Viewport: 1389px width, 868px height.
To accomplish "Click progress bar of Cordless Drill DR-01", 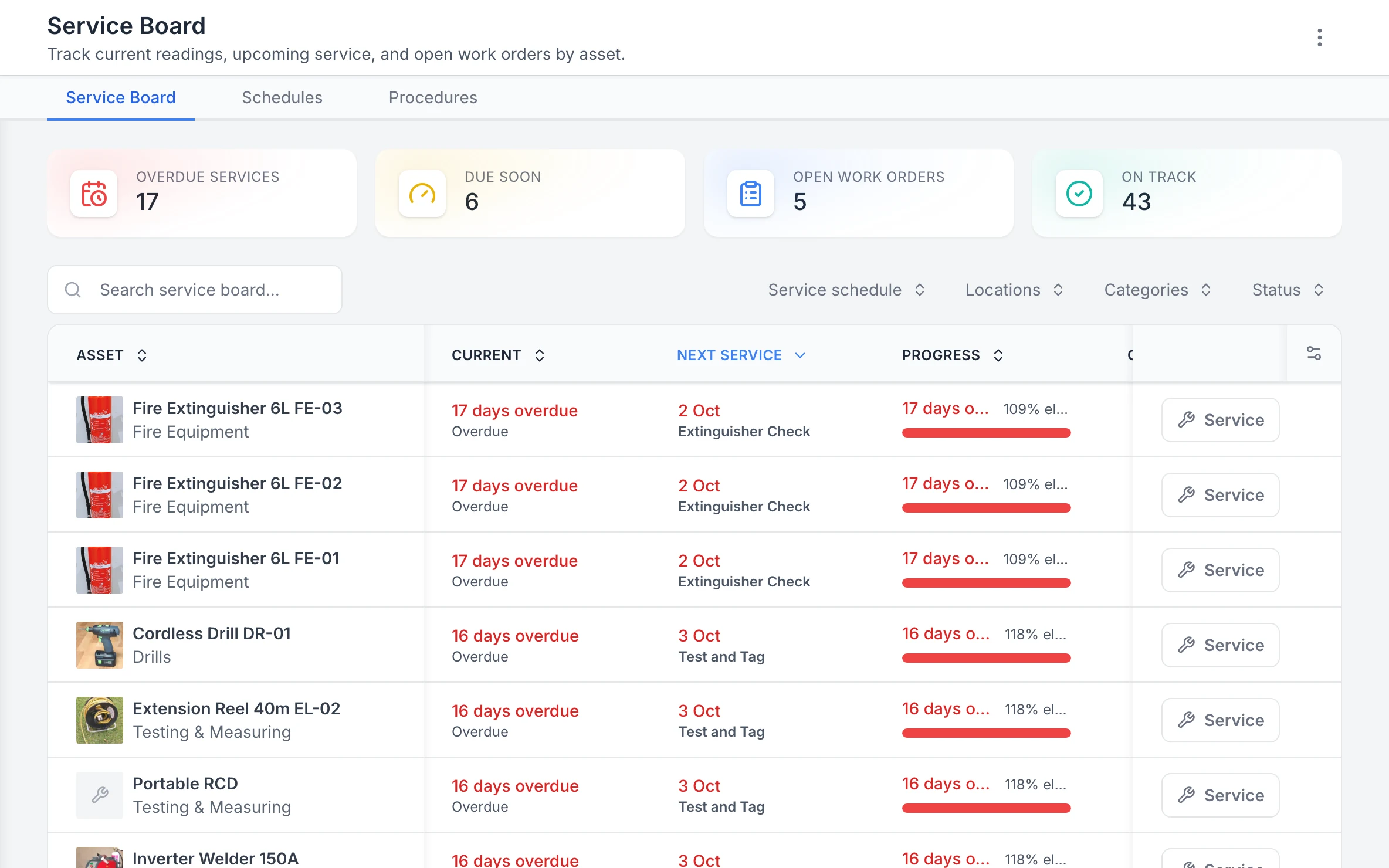I will click(x=987, y=658).
